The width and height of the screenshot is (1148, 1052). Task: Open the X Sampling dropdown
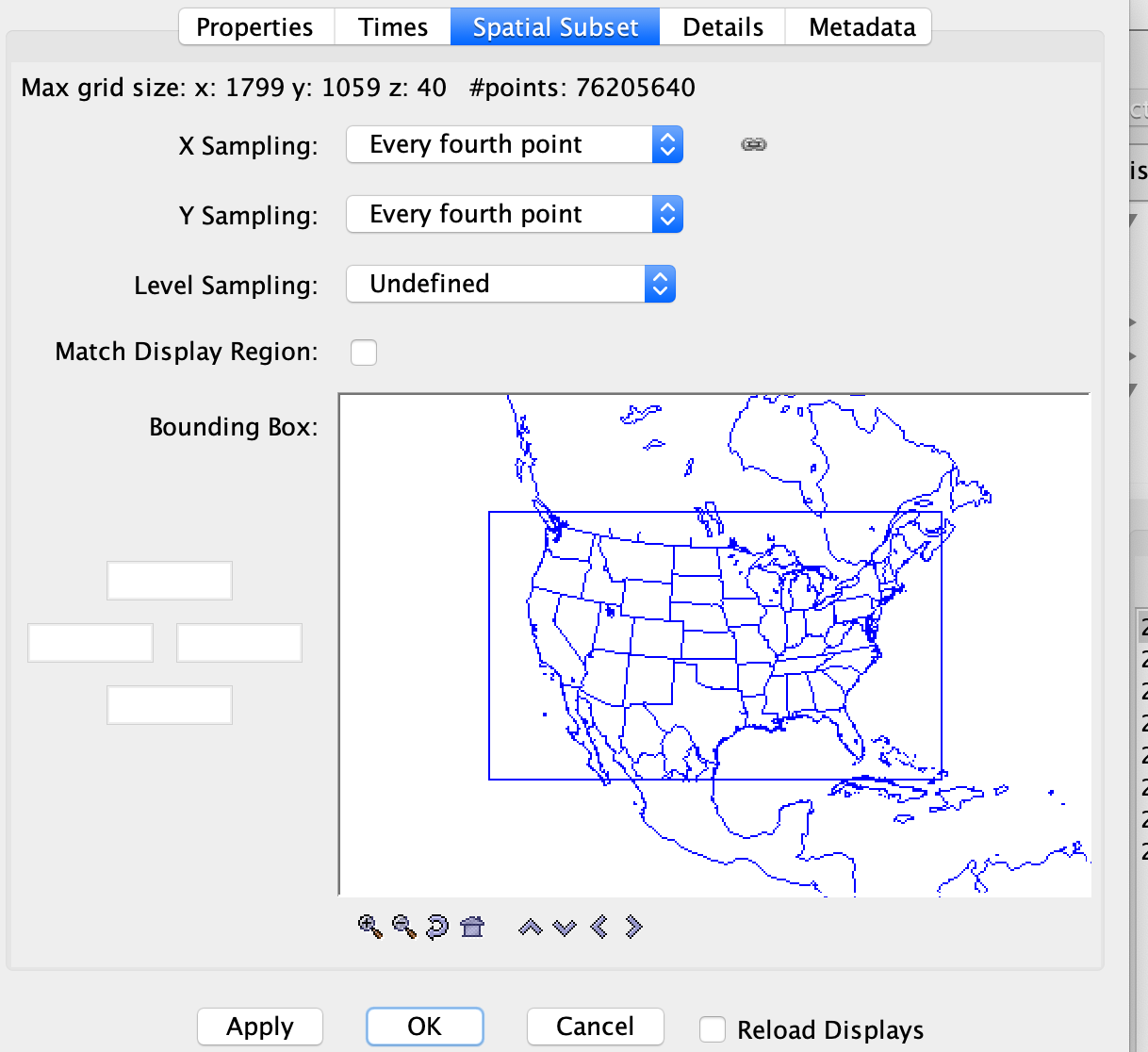pyautogui.click(x=514, y=145)
